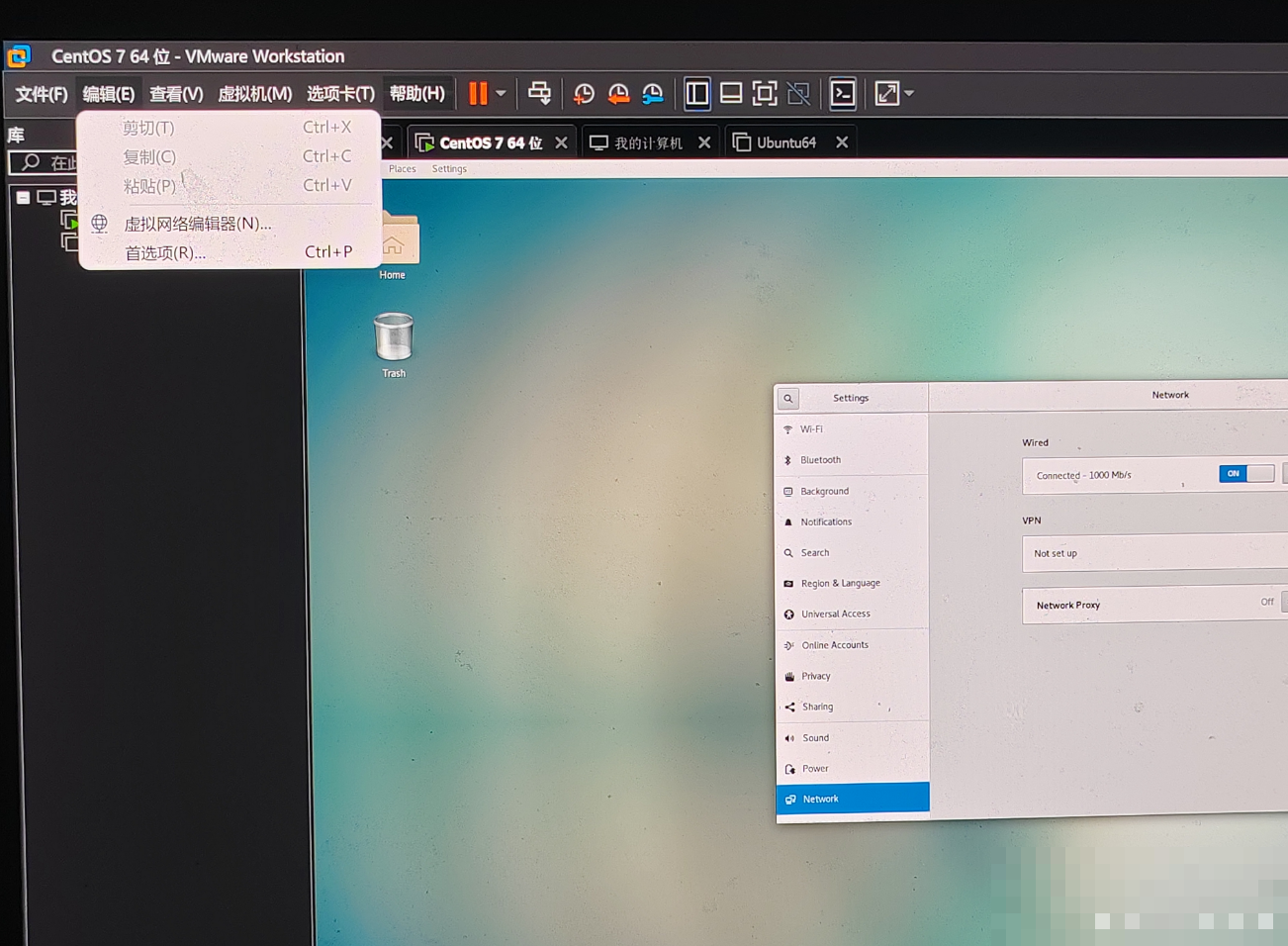Open Power in the Settings sidebar
Screen dimensions: 1288x946
(x=853, y=768)
